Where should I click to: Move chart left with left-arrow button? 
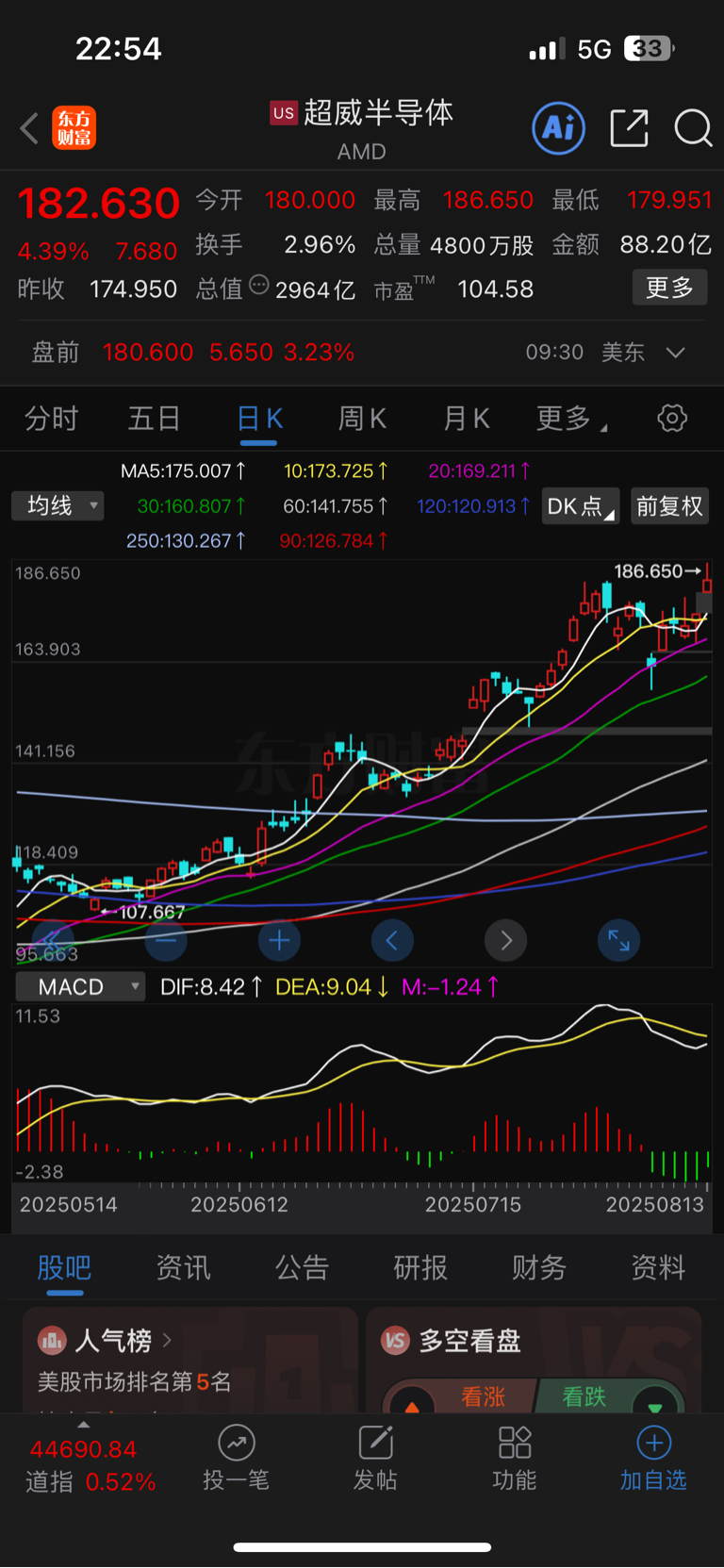[392, 940]
